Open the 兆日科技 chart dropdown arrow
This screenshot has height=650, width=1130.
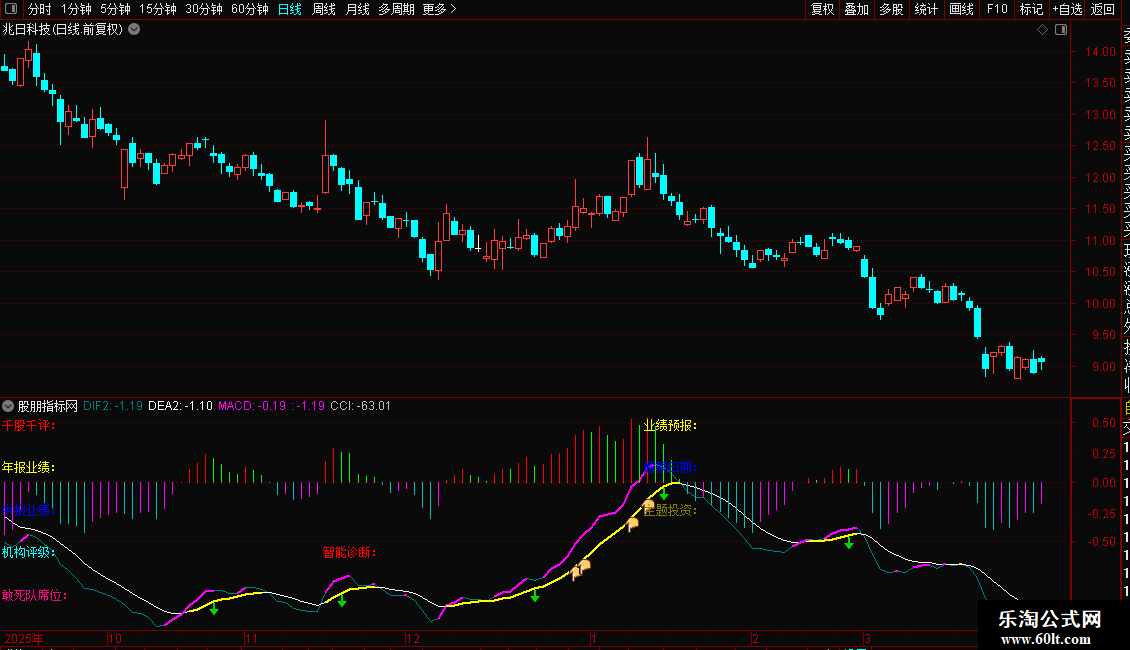coord(134,30)
